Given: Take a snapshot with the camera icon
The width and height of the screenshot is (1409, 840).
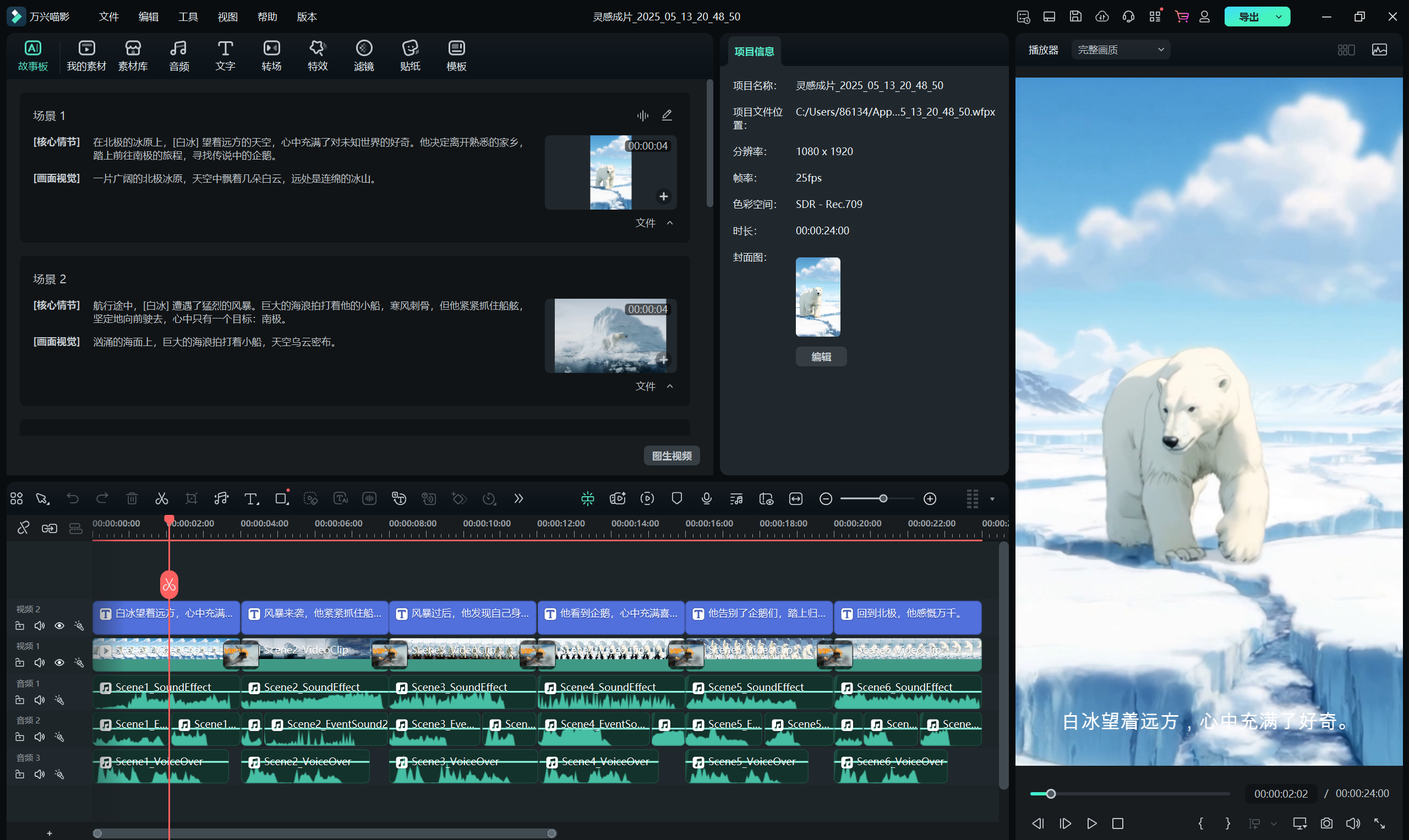Looking at the screenshot, I should [x=1326, y=823].
